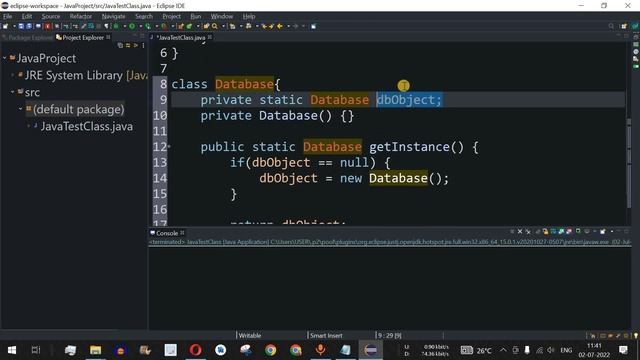Toggle Link with Editor in Project Explorer

[x=128, y=45]
